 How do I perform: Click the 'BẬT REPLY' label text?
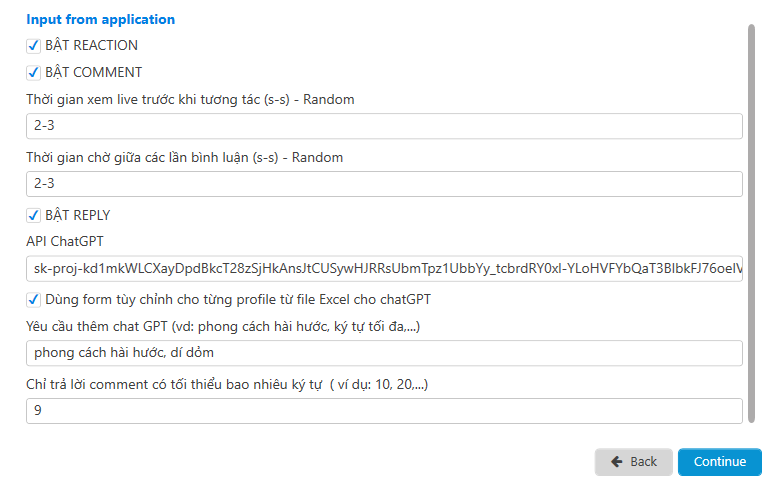[x=78, y=215]
